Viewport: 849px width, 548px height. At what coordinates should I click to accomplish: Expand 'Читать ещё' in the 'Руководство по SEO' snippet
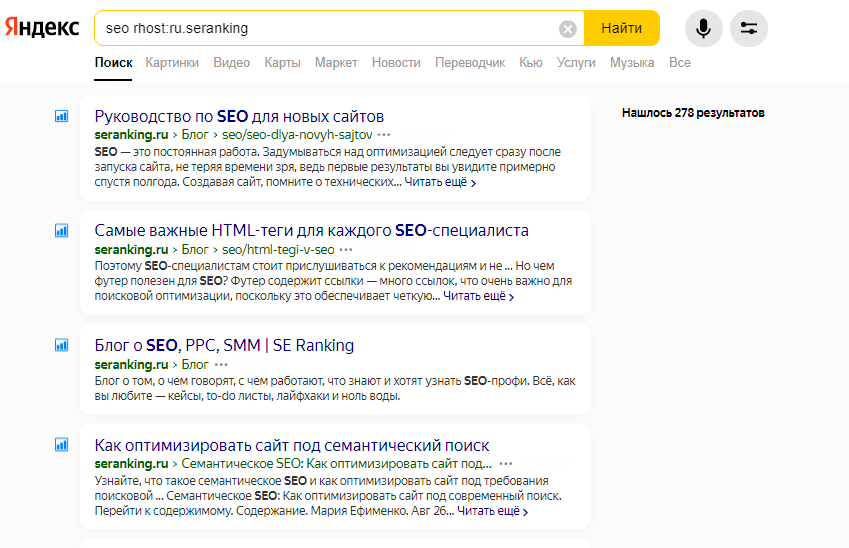pyautogui.click(x=440, y=182)
